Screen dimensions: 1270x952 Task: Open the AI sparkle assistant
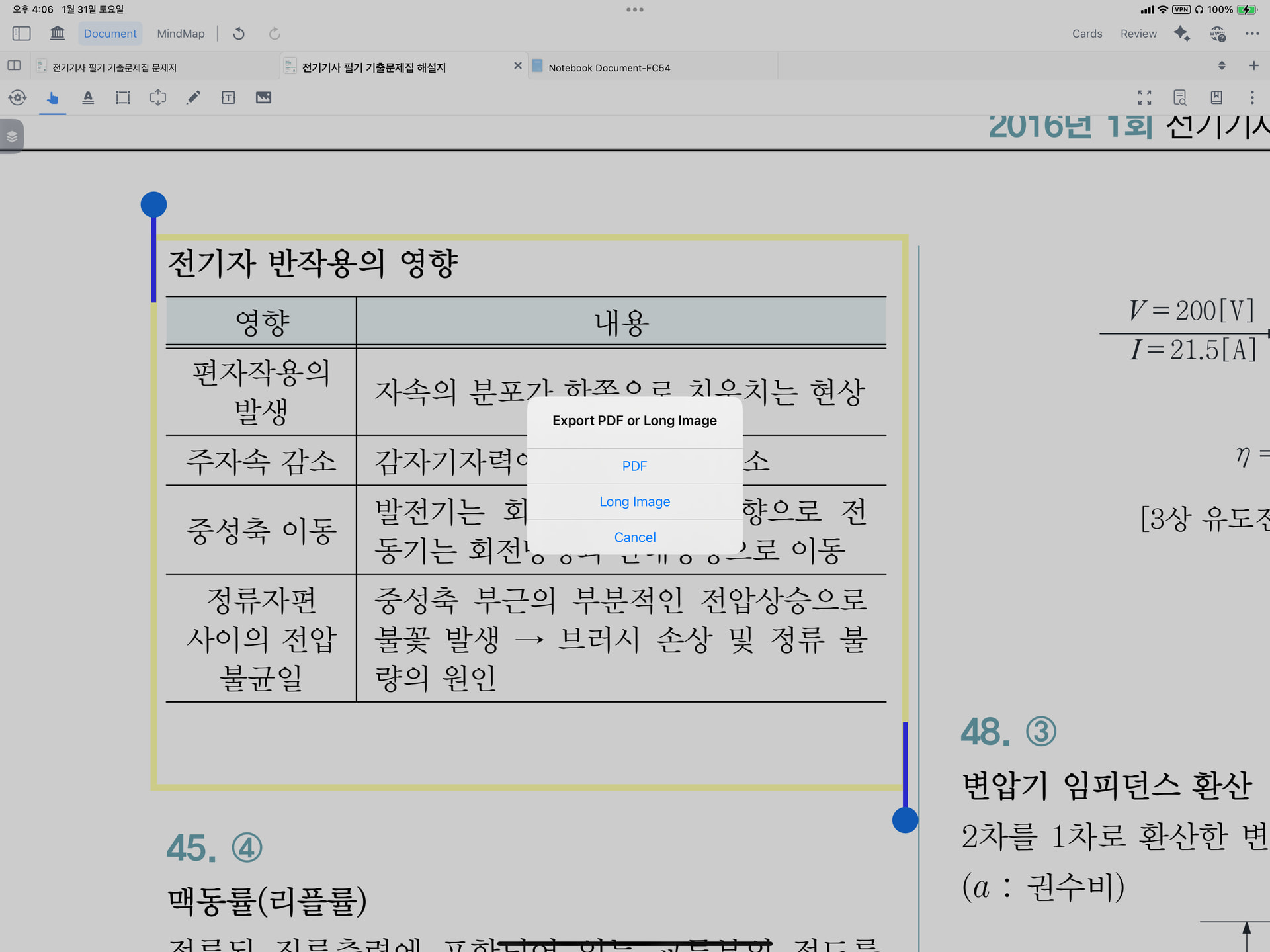tap(1181, 33)
